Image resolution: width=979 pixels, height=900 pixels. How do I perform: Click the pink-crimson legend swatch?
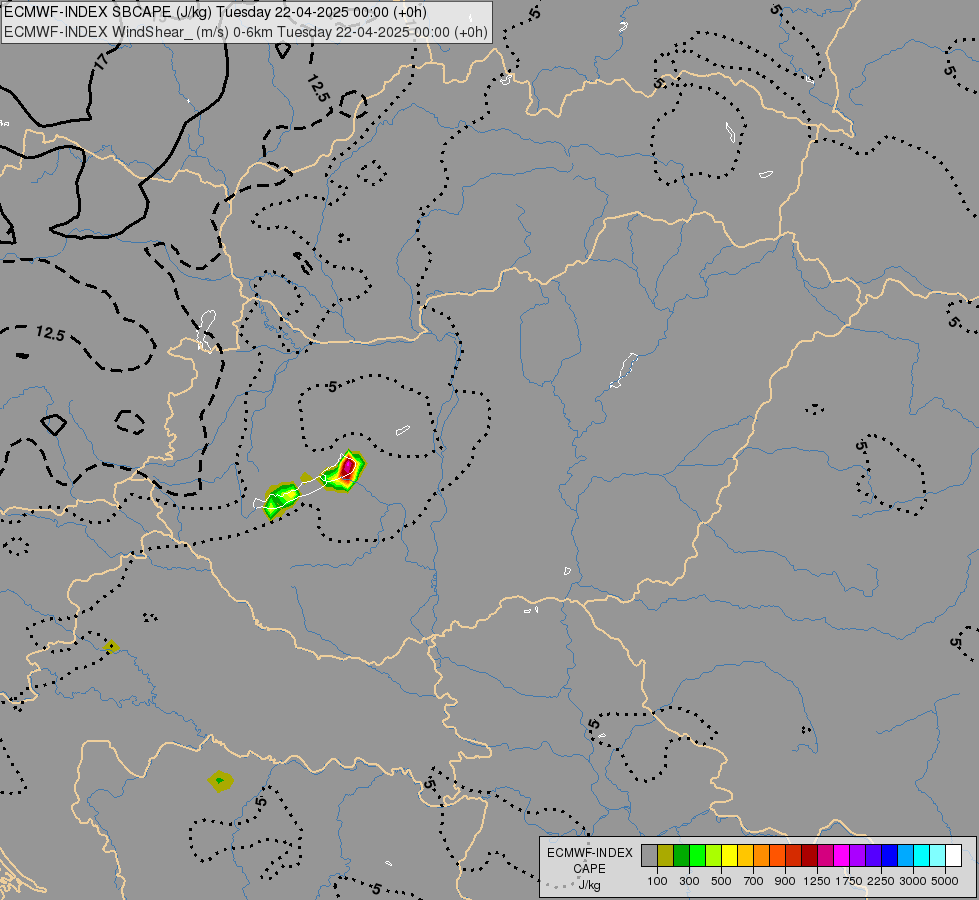pyautogui.click(x=825, y=855)
